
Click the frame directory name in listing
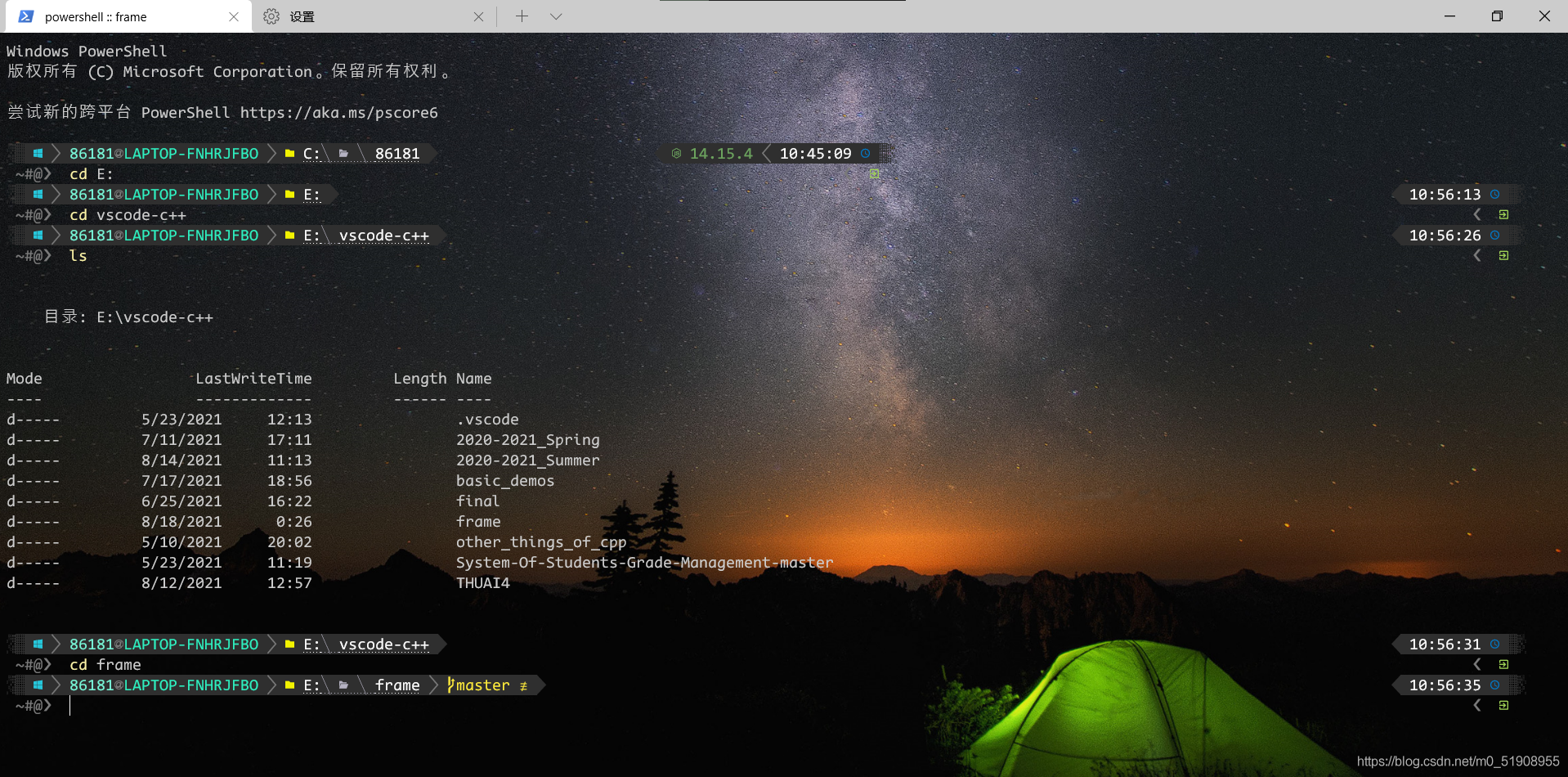tap(478, 522)
